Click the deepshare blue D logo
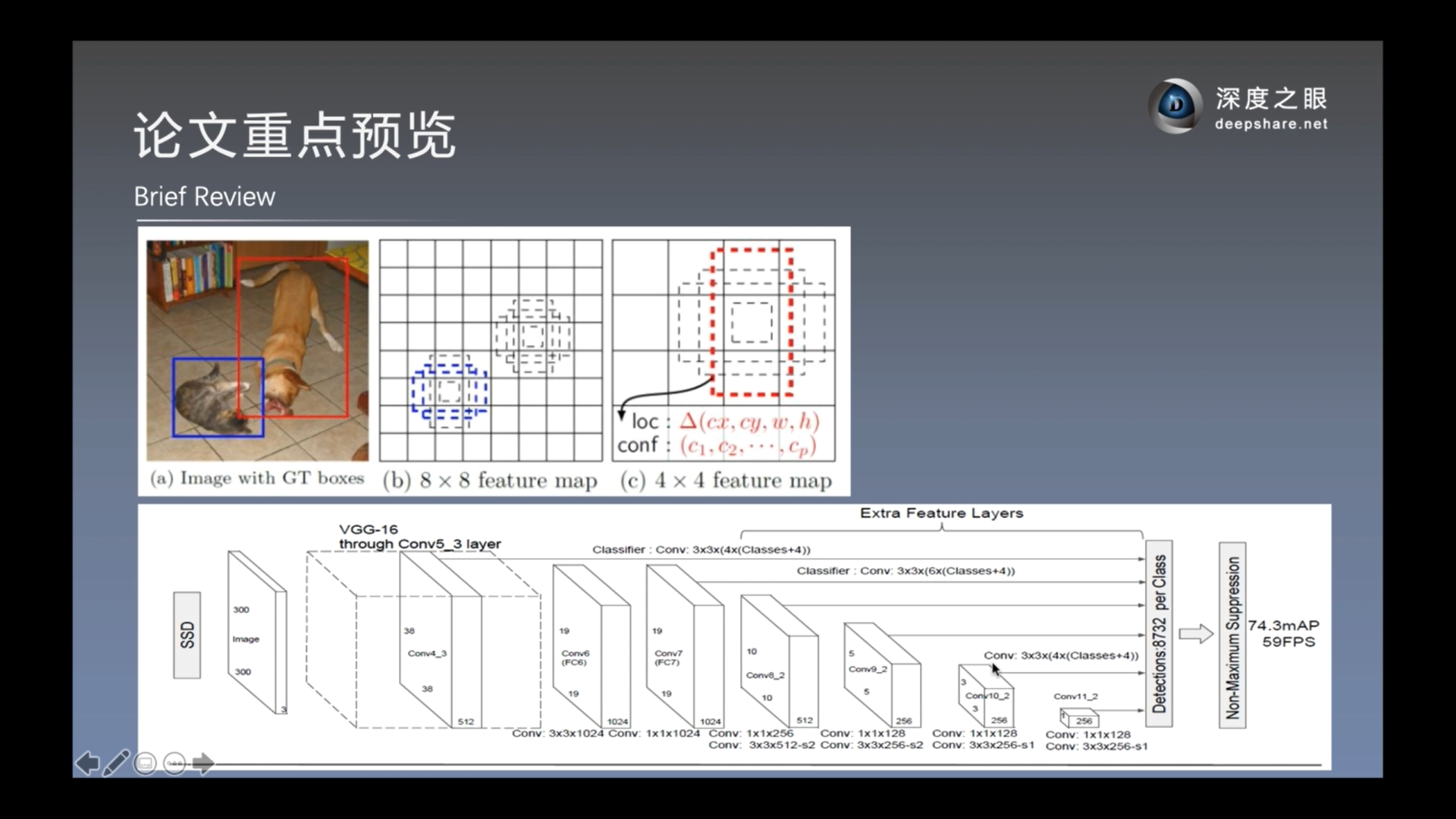Image resolution: width=1456 pixels, height=819 pixels. tap(1175, 105)
